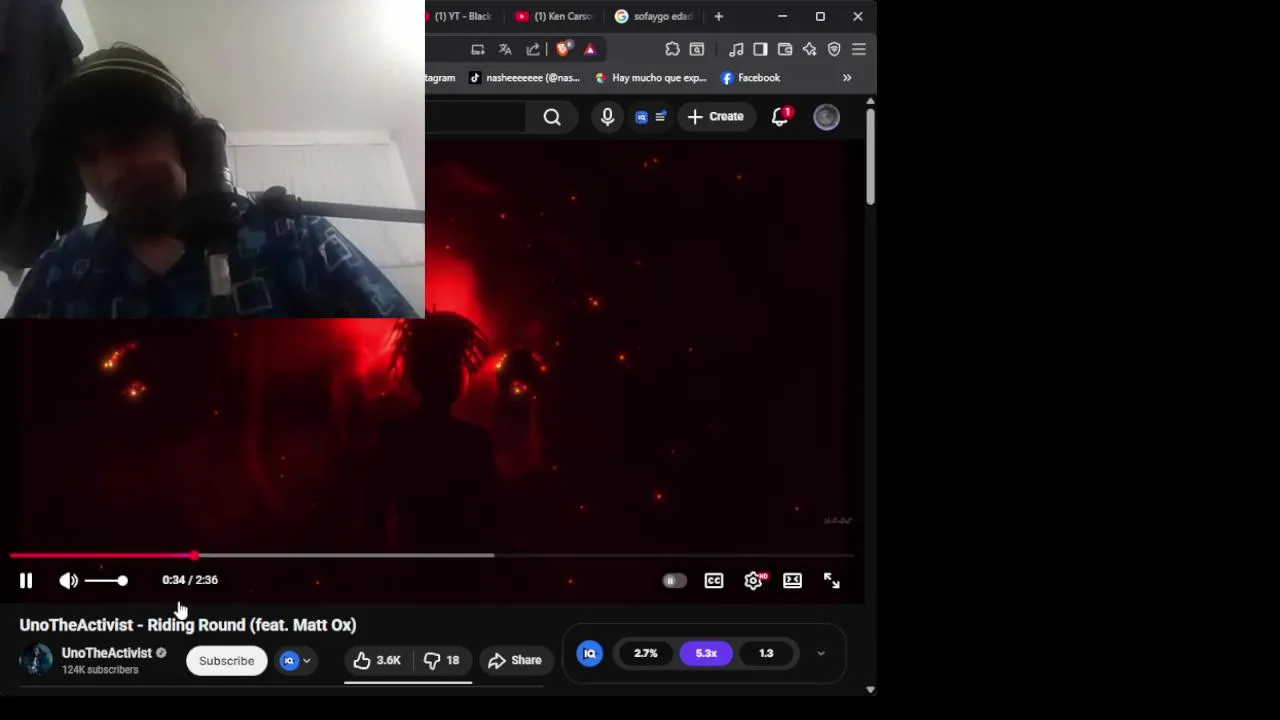The height and width of the screenshot is (720, 1280).
Task: Expand the vidIQ stats panel chevron
Action: click(x=821, y=654)
